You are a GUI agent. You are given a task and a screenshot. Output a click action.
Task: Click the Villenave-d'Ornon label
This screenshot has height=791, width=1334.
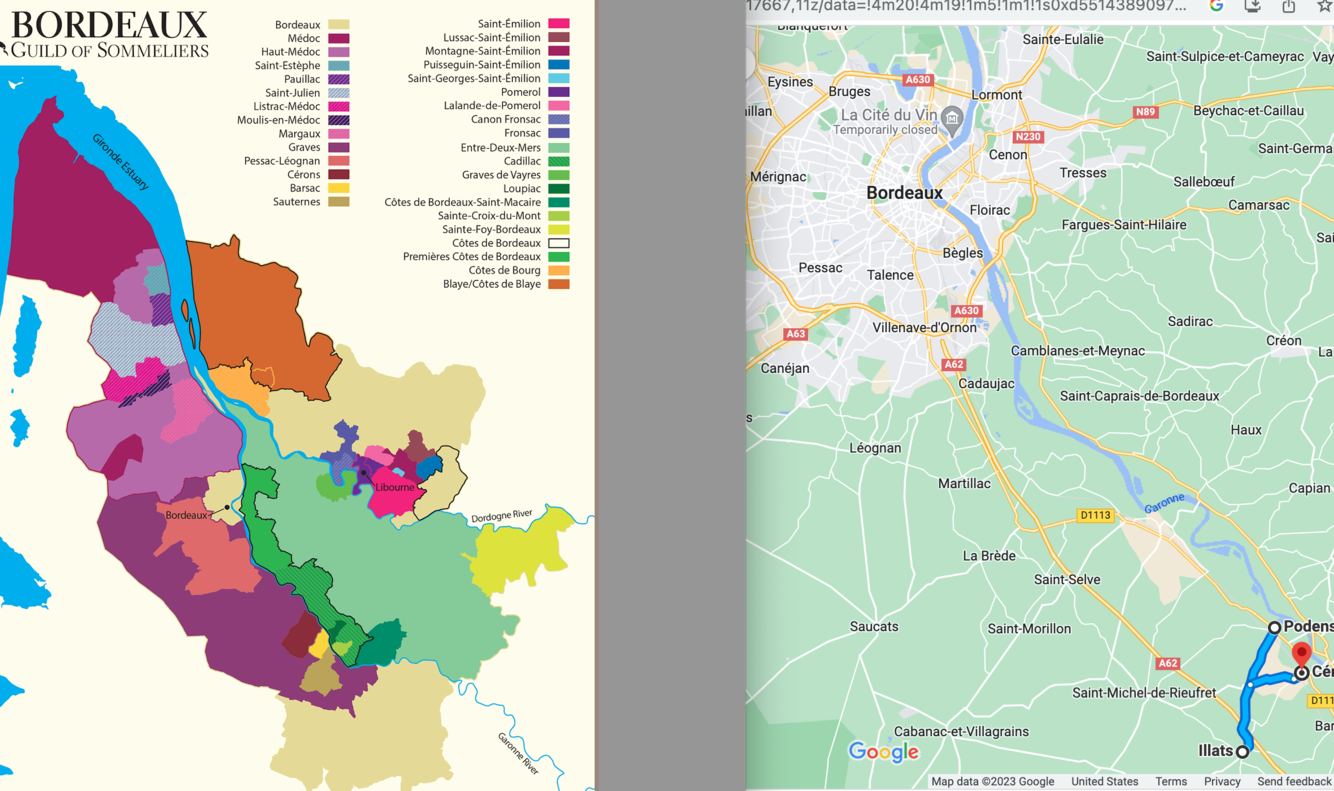pos(924,328)
